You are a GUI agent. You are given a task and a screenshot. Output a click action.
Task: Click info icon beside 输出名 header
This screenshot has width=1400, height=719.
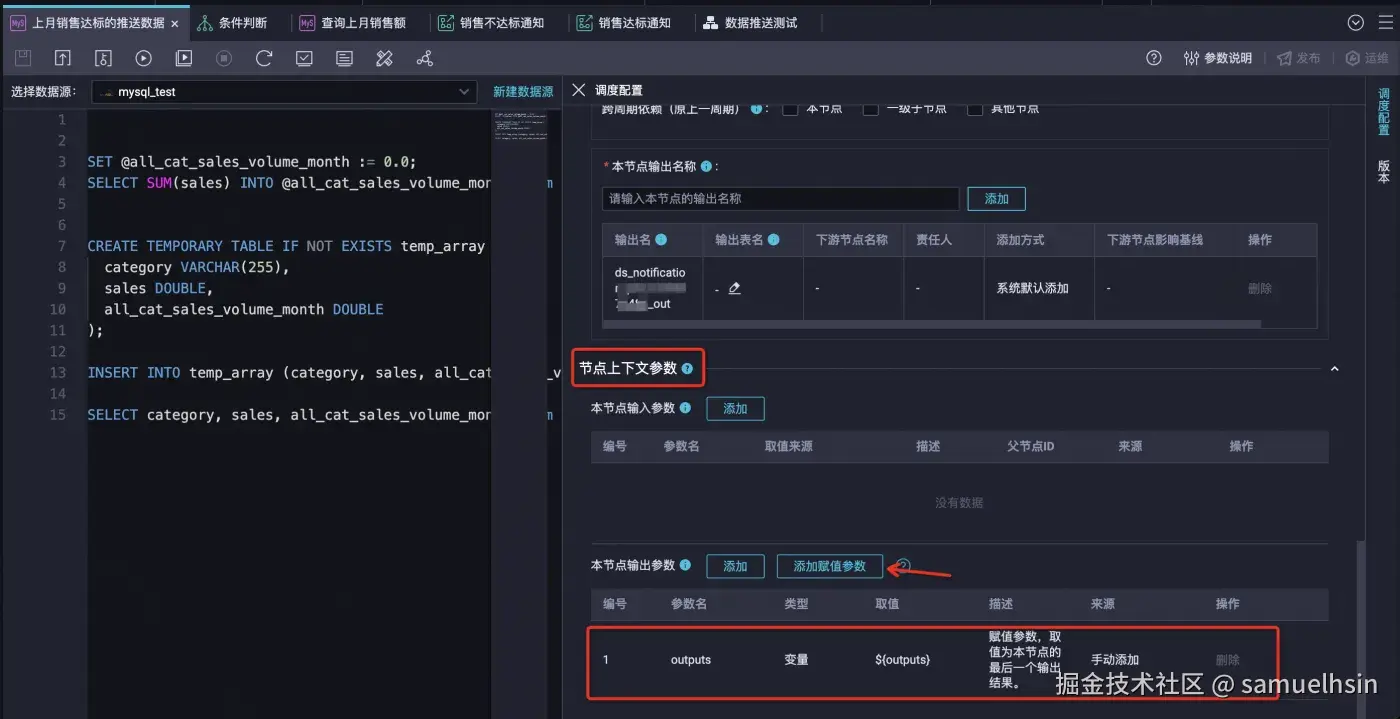pyautogui.click(x=661, y=240)
